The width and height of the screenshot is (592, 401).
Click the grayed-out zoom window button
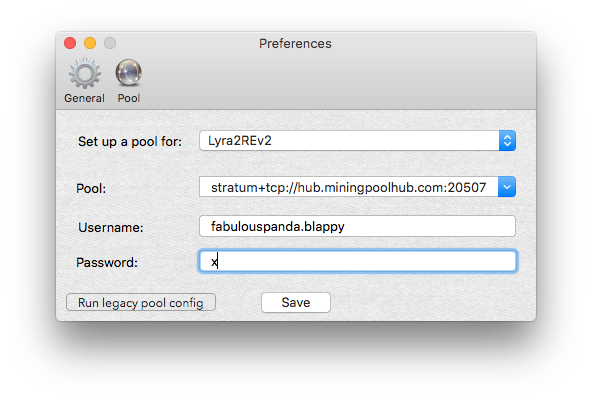(110, 43)
